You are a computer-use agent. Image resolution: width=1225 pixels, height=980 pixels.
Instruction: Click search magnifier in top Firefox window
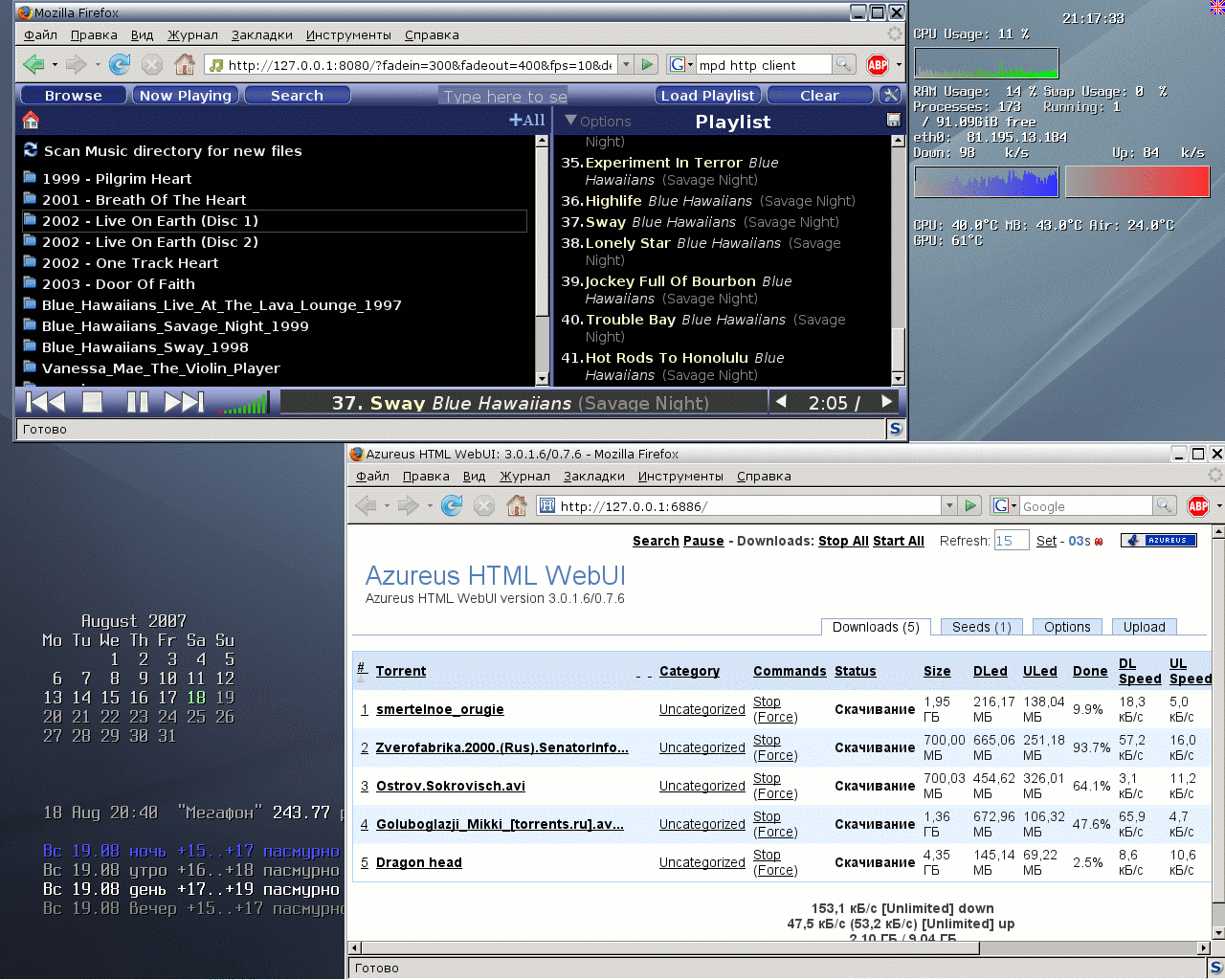pyautogui.click(x=843, y=64)
